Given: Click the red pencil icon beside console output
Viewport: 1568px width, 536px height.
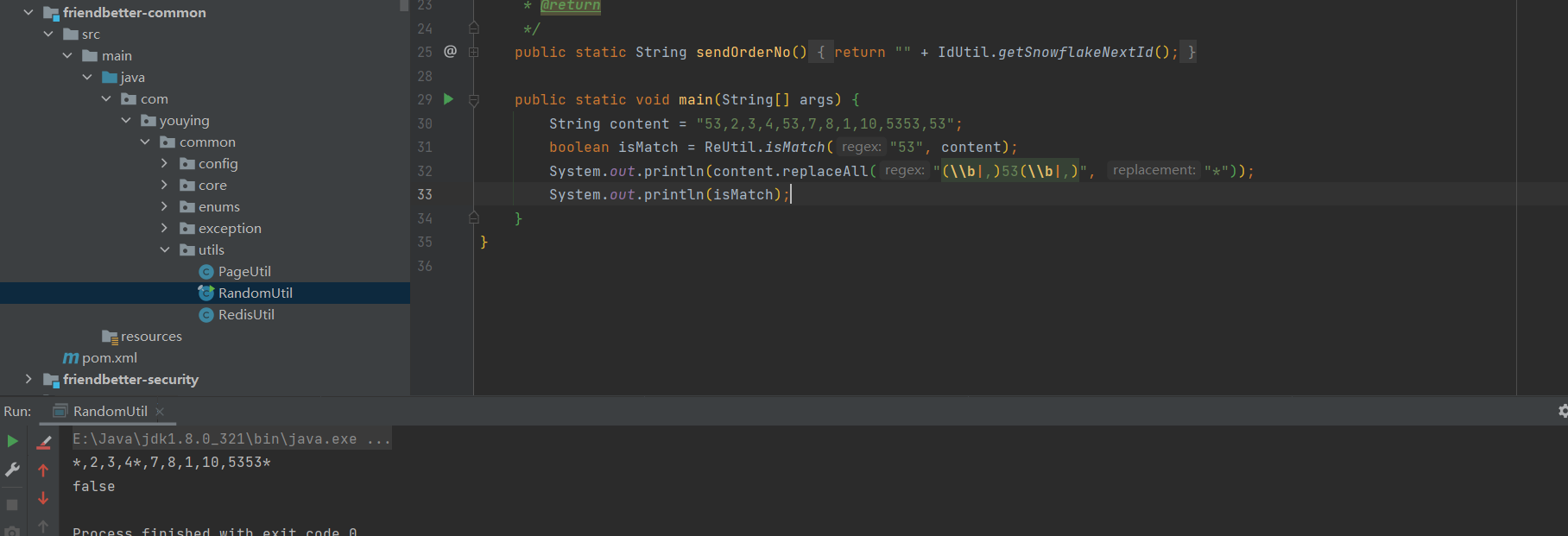Looking at the screenshot, I should coord(44,442).
